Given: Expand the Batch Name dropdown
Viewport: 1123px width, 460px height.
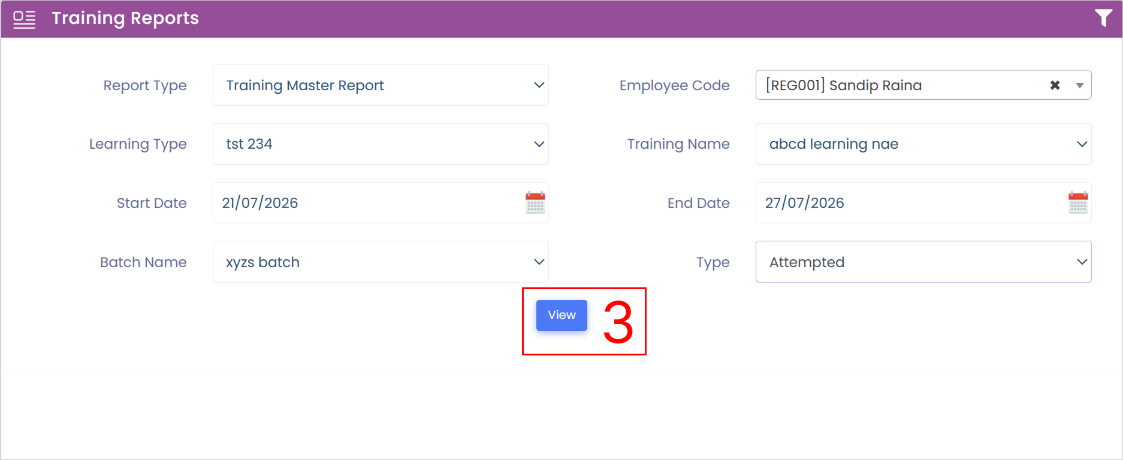Looking at the screenshot, I should [380, 262].
